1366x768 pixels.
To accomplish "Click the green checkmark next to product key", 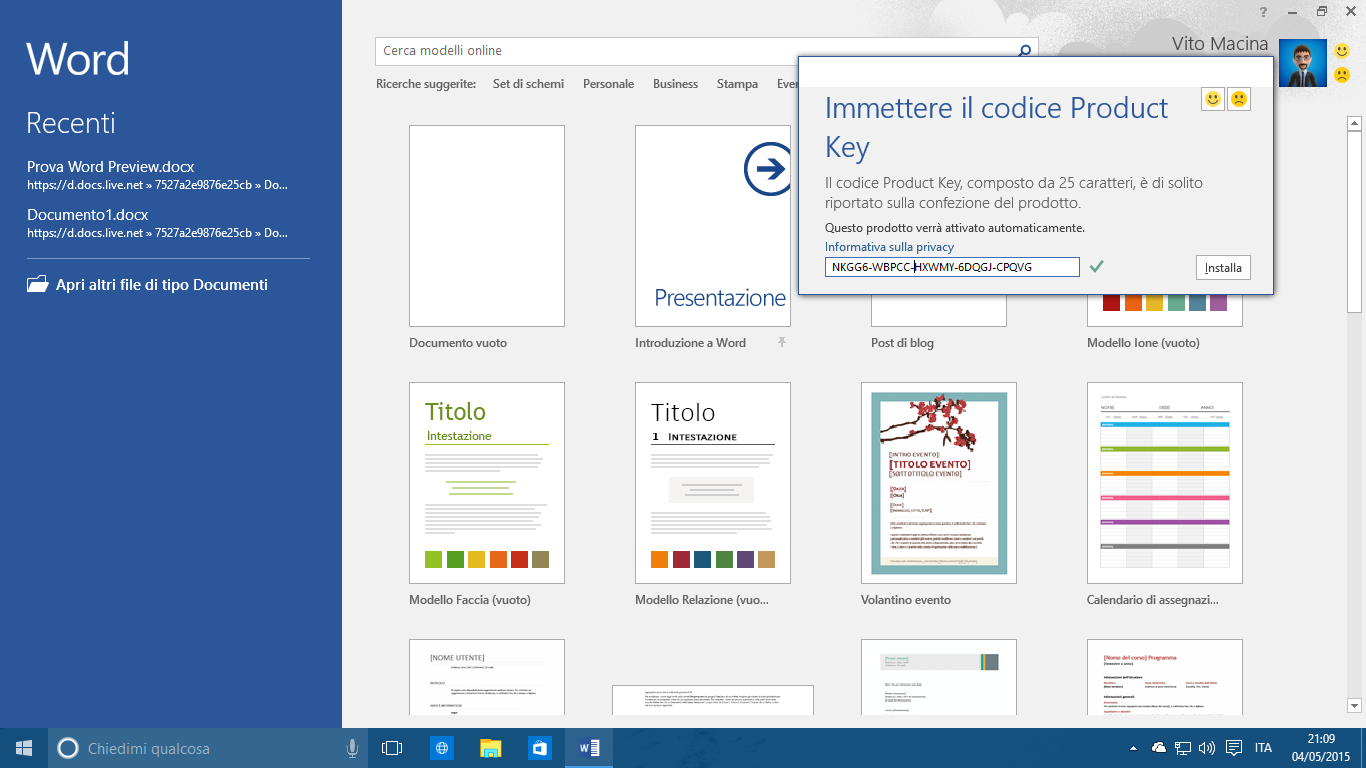I will pos(1096,266).
